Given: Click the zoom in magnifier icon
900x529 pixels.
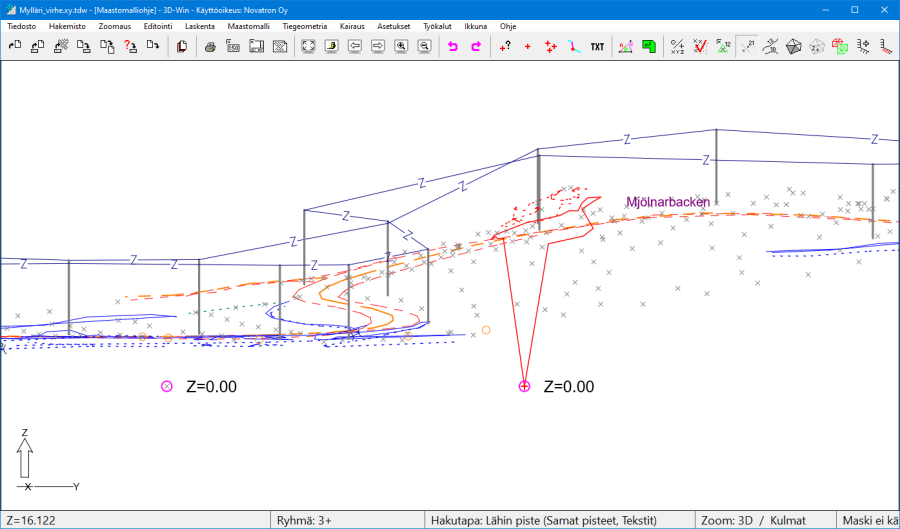Looking at the screenshot, I should click(401, 46).
